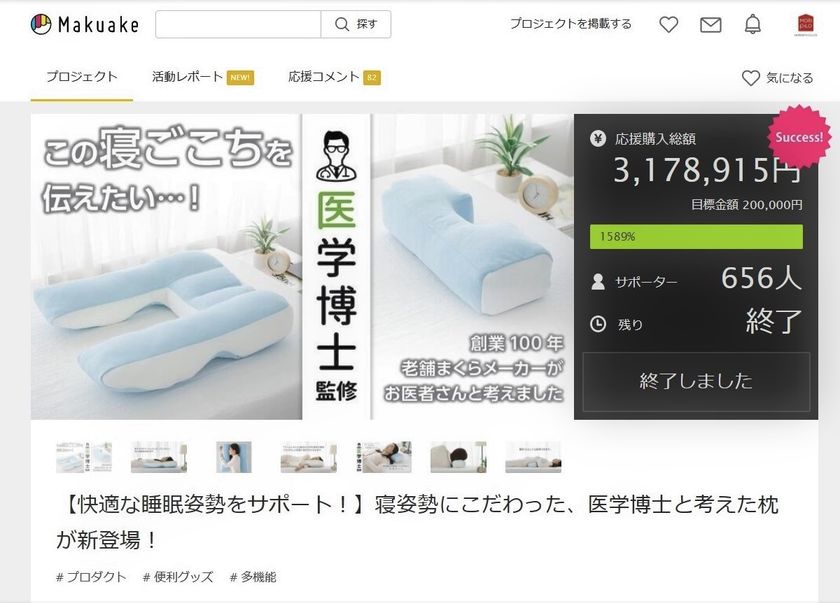Screen dimensions: 840x603
Task: Click the magnifier 探す search button
Action: pos(356,24)
